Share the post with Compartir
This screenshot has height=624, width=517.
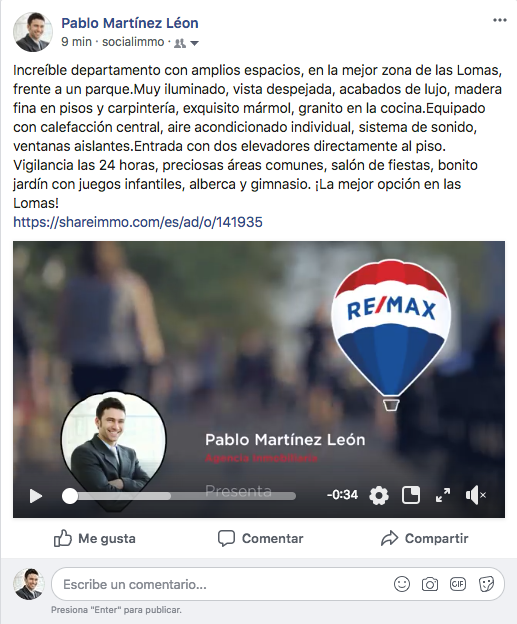(424, 538)
